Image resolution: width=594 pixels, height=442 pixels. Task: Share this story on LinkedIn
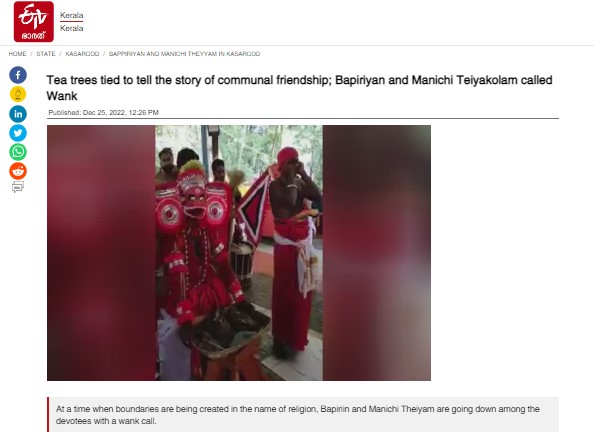pos(18,114)
